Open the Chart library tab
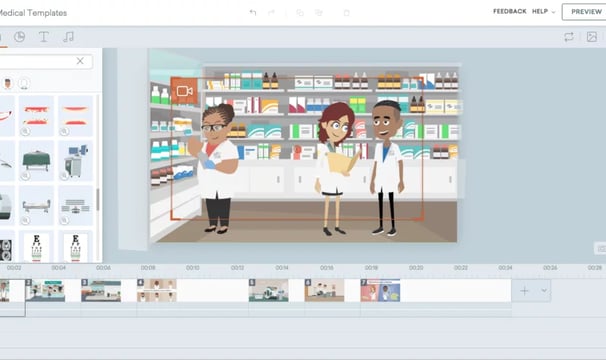The width and height of the screenshot is (606, 360). click(x=20, y=37)
